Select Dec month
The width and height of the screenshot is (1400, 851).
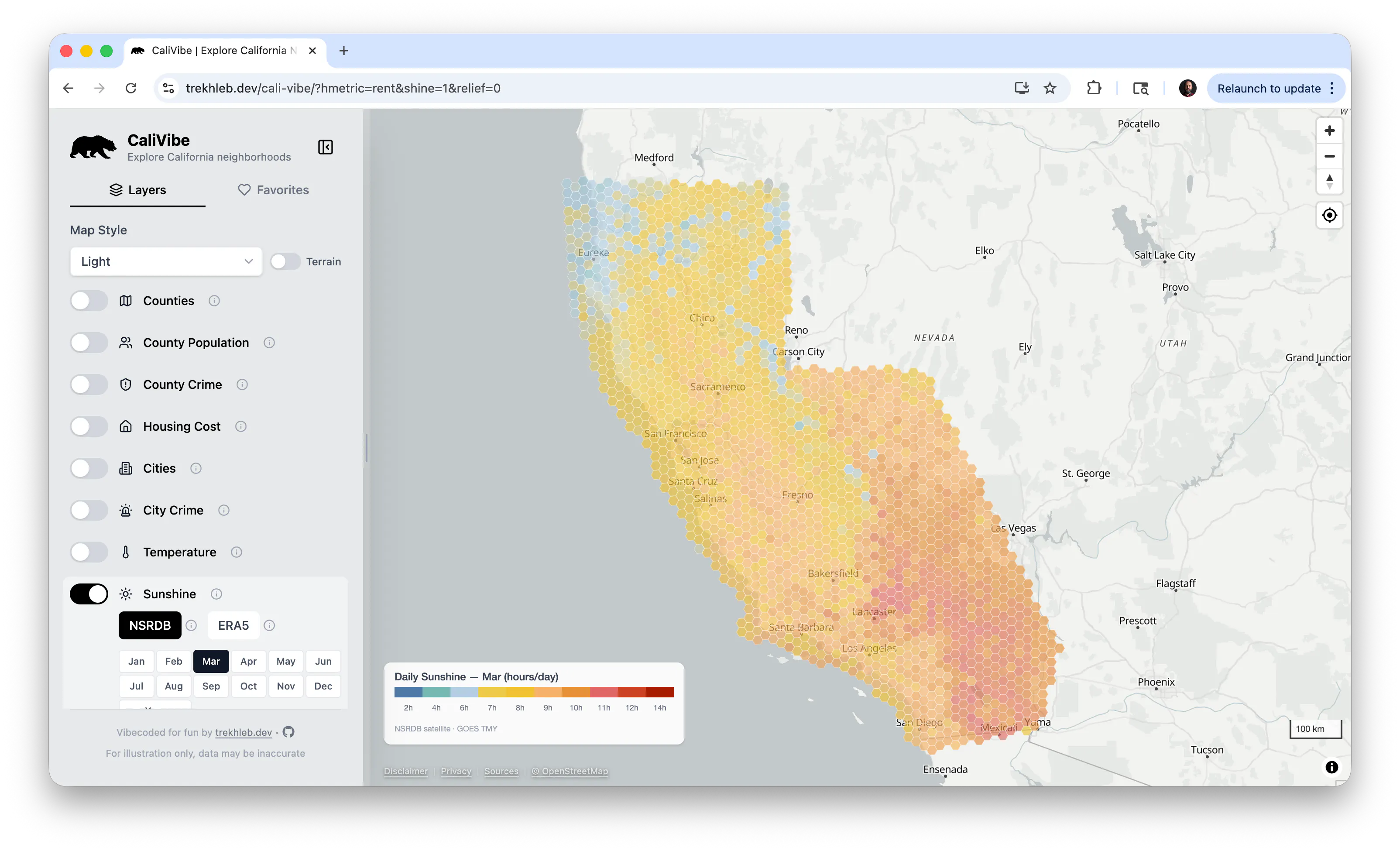pyautogui.click(x=323, y=686)
